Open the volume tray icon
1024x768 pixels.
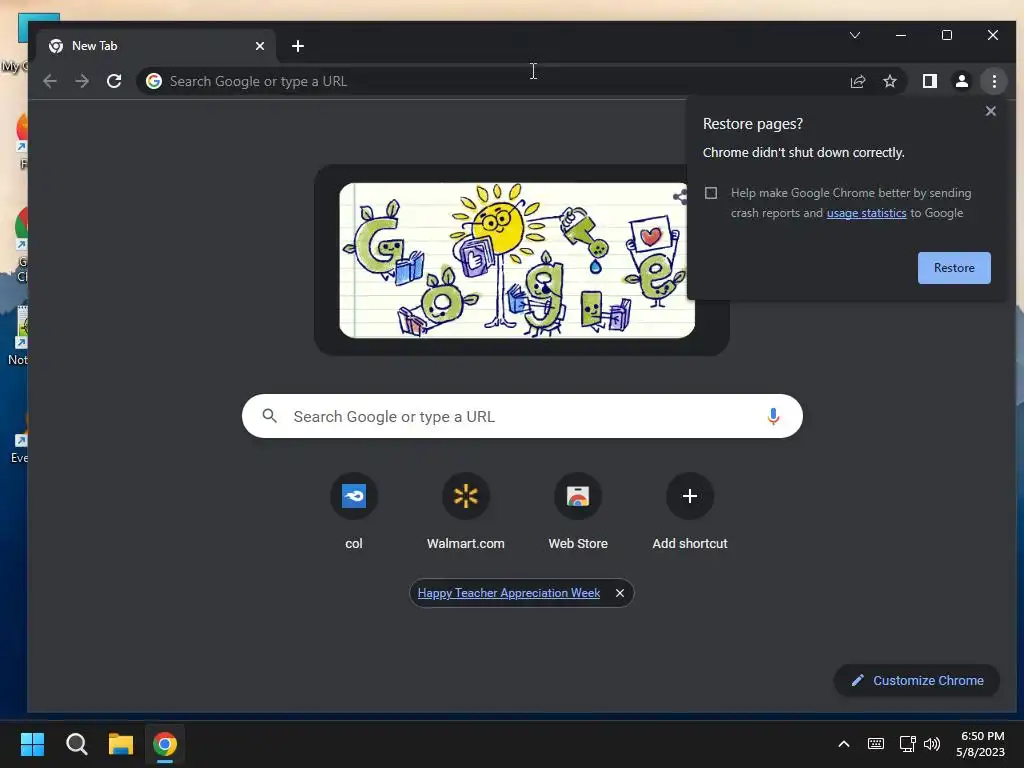click(932, 744)
